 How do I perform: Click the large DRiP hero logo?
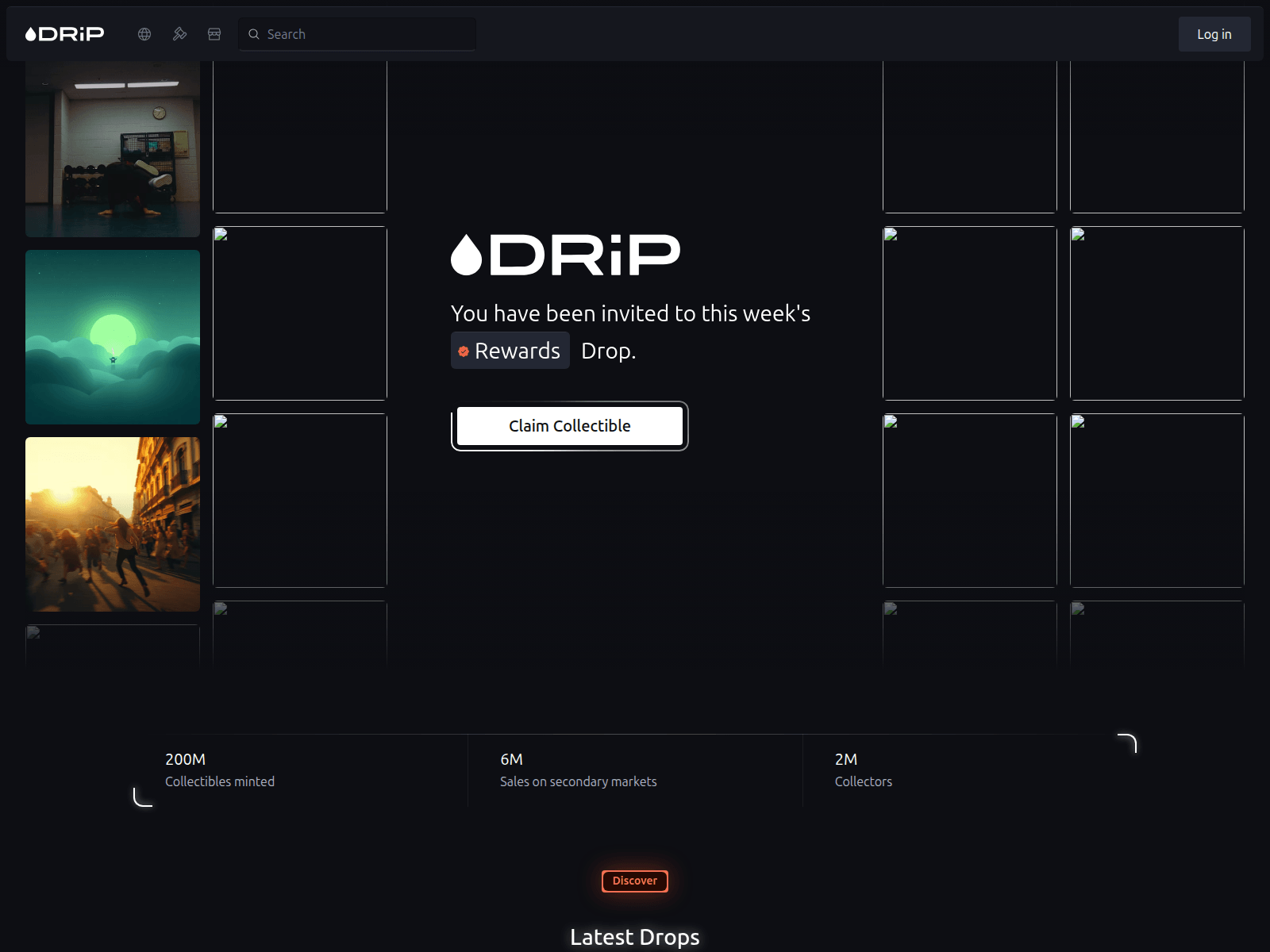click(565, 255)
